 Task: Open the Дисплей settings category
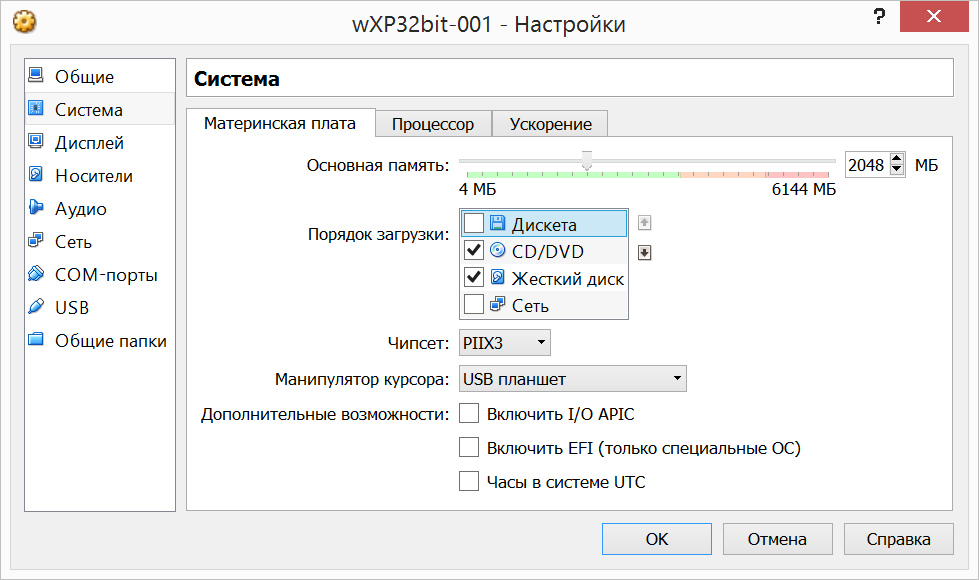click(x=100, y=142)
